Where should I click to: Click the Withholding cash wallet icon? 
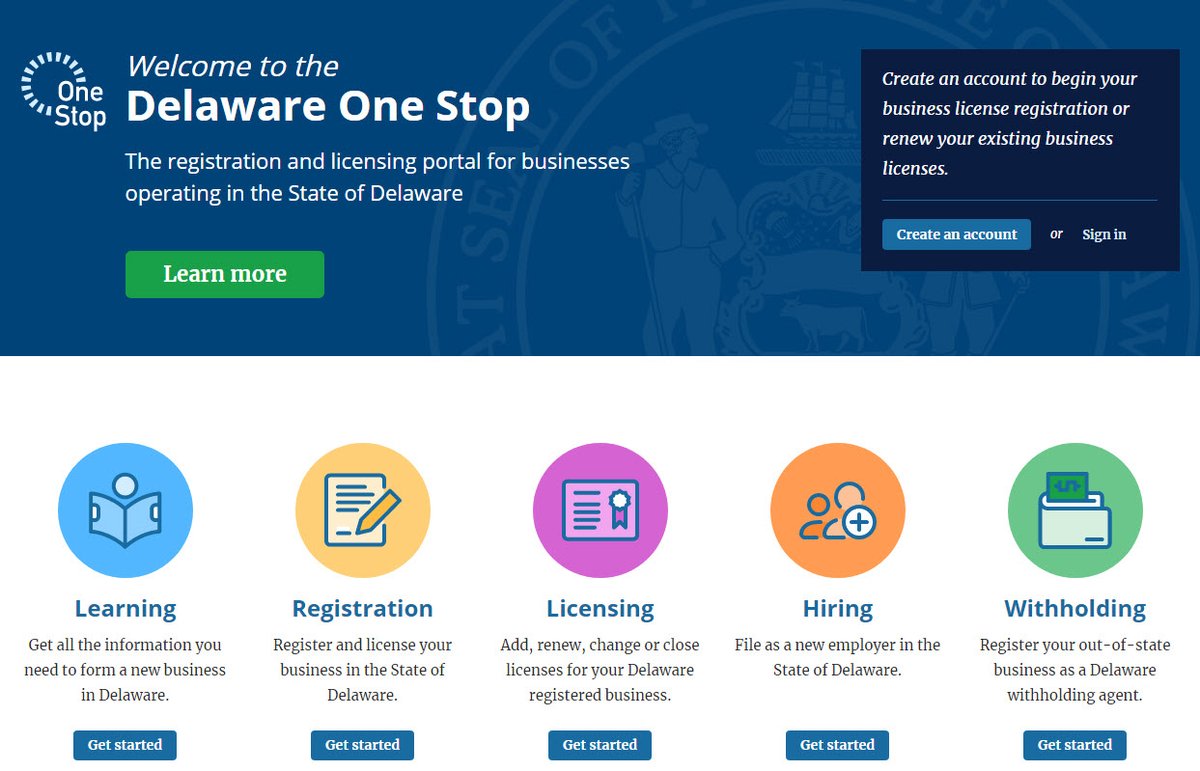tap(1075, 510)
